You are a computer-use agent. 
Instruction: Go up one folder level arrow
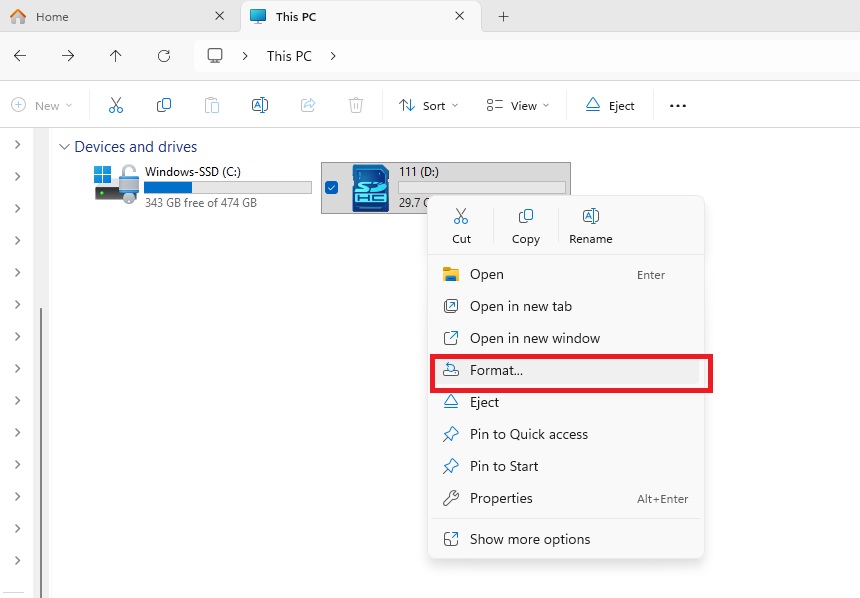point(116,56)
